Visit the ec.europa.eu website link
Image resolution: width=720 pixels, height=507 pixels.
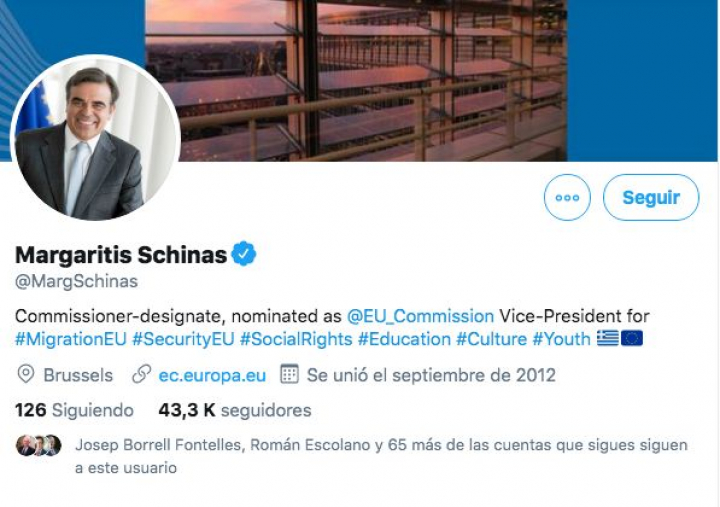coord(212,375)
